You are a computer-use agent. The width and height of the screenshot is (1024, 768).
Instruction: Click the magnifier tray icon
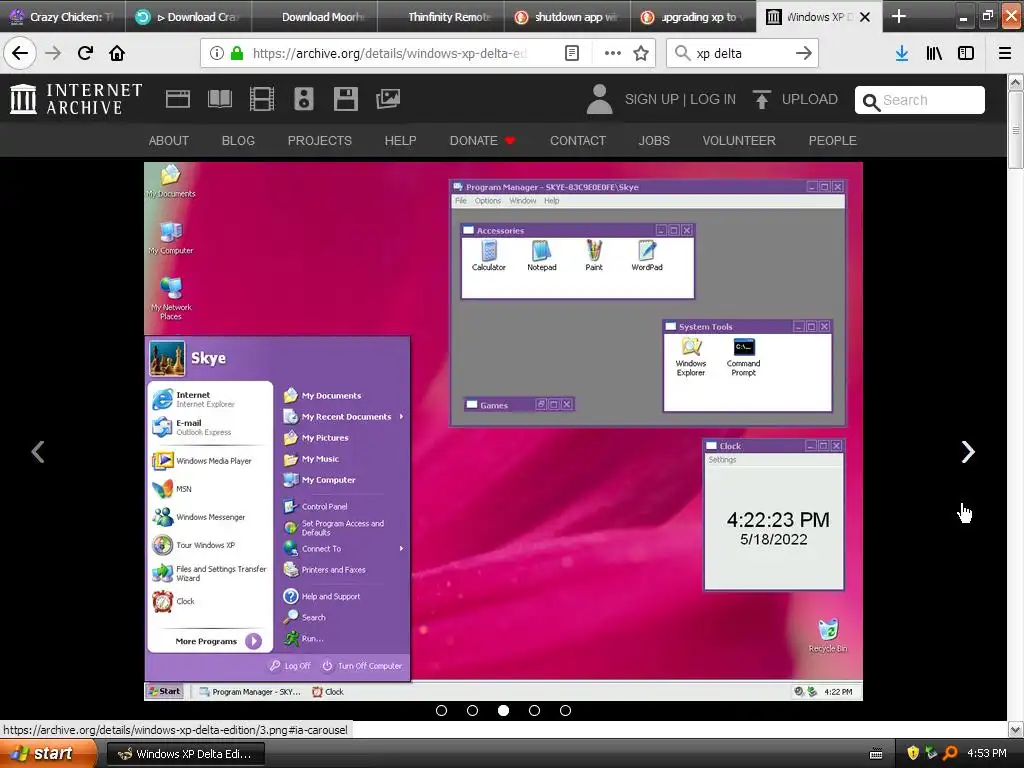[950, 753]
